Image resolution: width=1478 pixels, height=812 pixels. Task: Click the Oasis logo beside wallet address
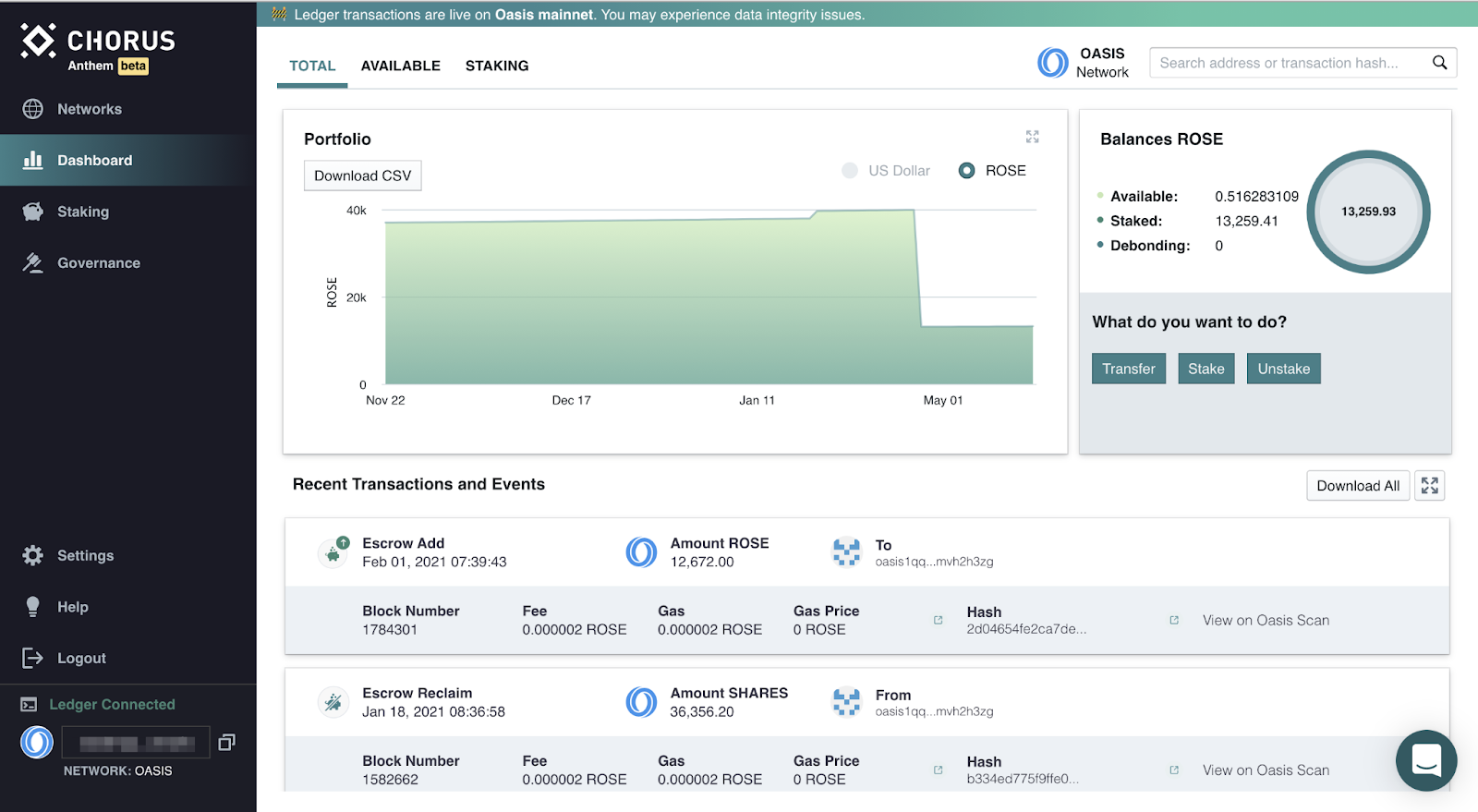coord(37,742)
